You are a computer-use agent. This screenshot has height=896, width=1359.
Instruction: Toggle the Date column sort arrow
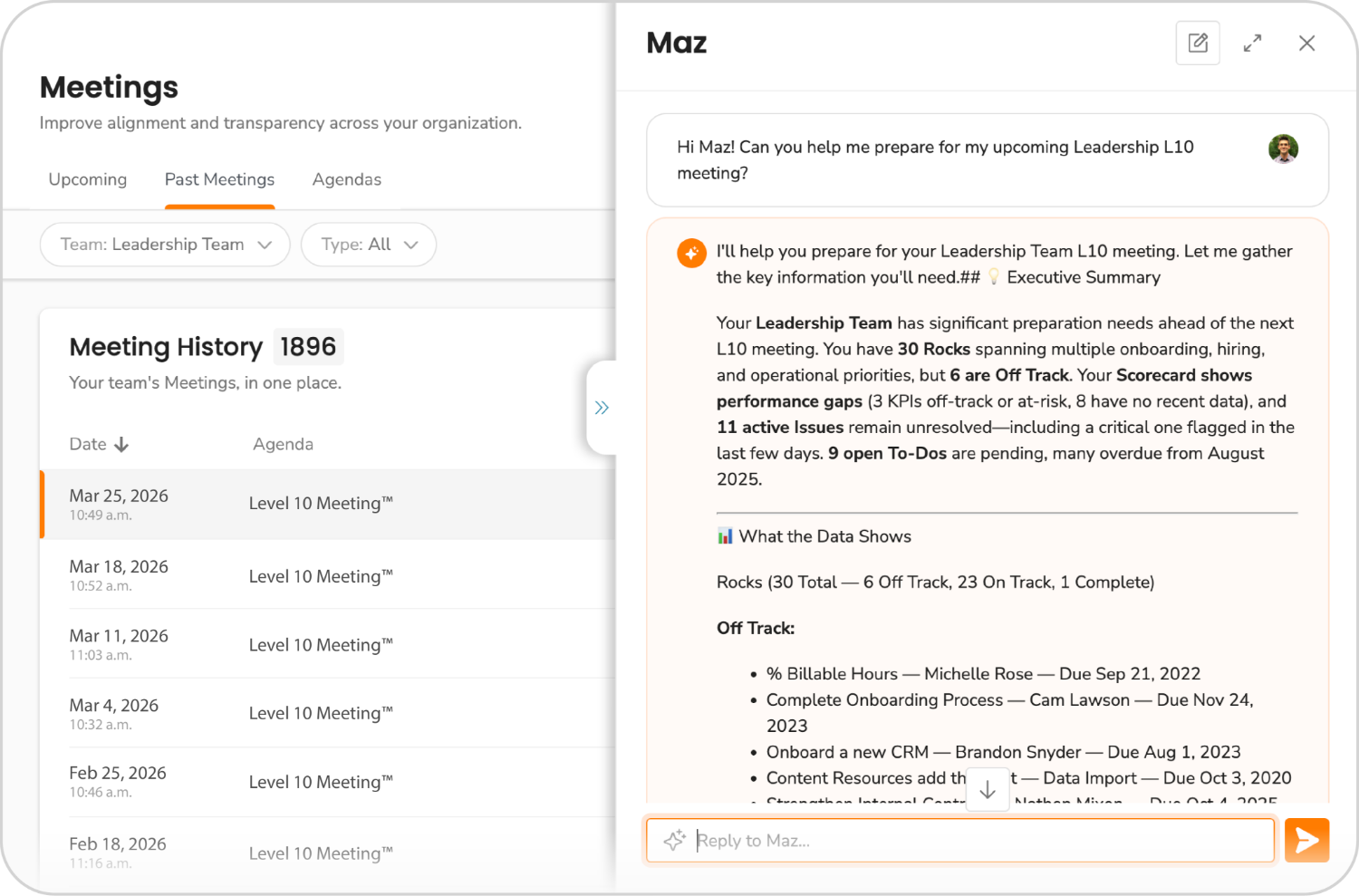(123, 444)
